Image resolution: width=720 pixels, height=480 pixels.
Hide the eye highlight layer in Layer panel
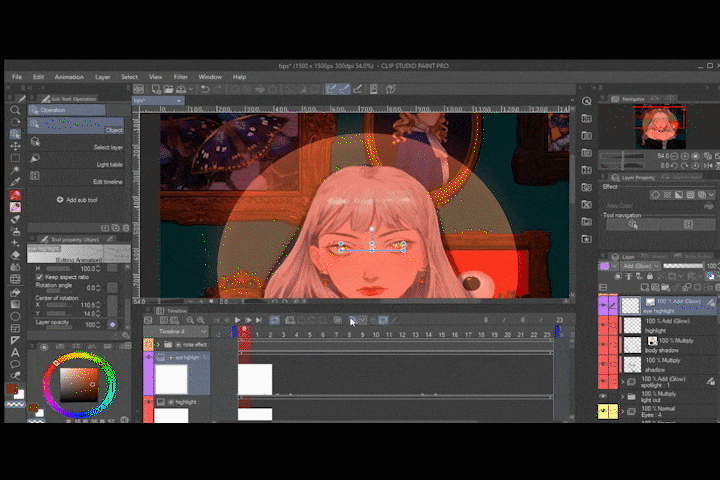pos(603,306)
